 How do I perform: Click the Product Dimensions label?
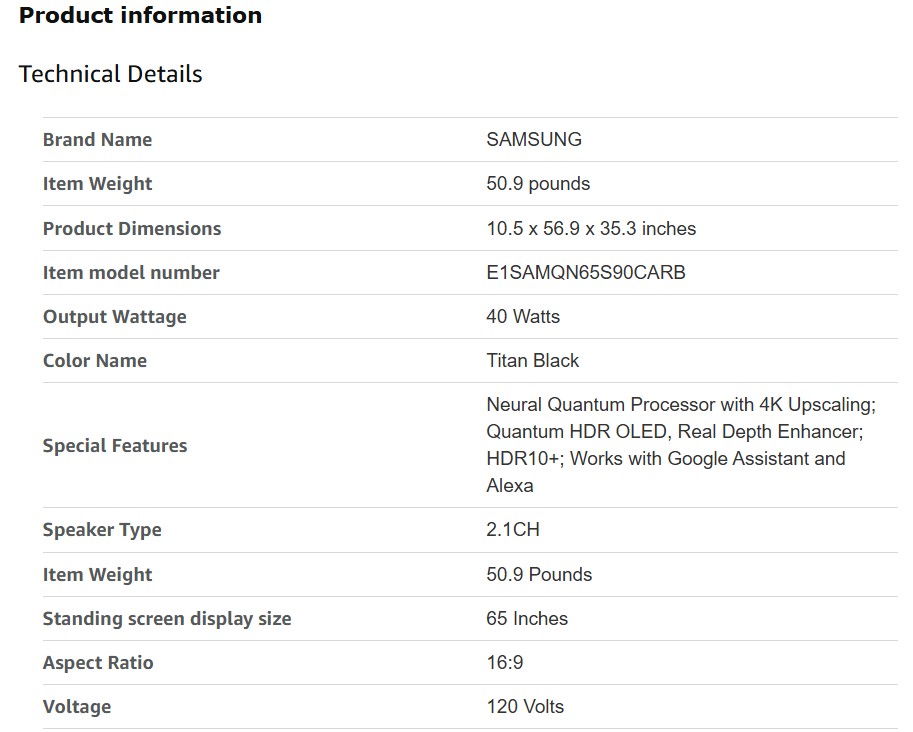132,228
